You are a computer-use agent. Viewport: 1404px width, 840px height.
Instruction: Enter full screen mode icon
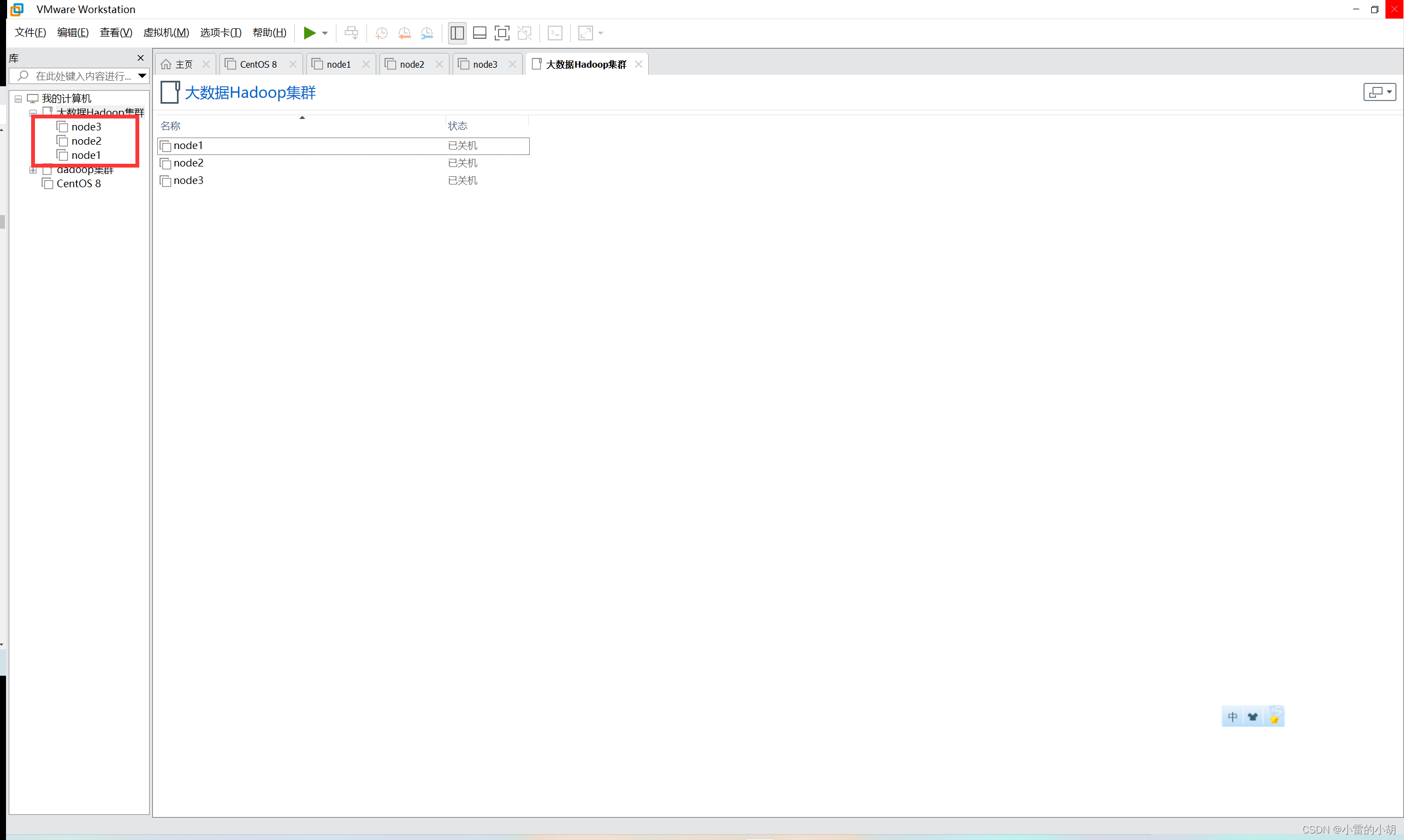pos(502,33)
